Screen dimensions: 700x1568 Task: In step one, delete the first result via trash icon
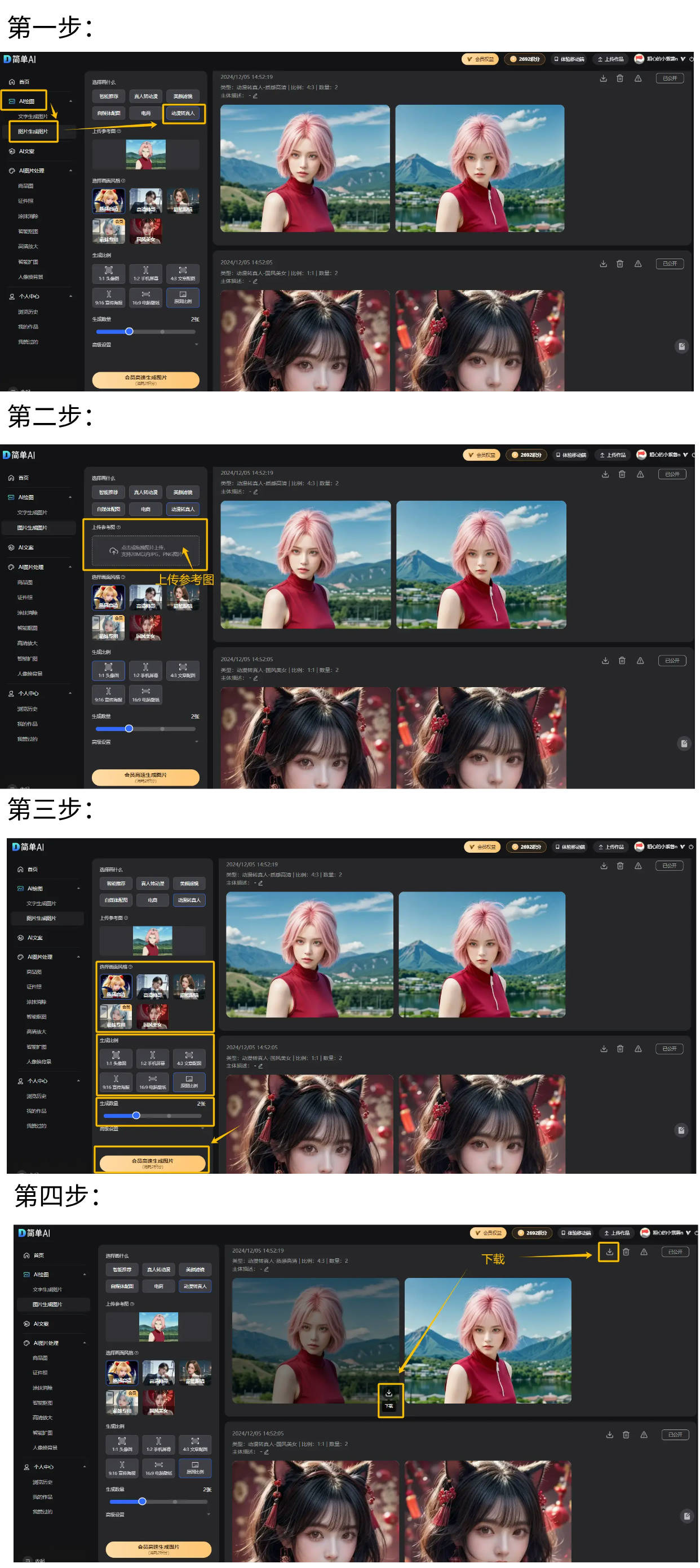pos(619,78)
